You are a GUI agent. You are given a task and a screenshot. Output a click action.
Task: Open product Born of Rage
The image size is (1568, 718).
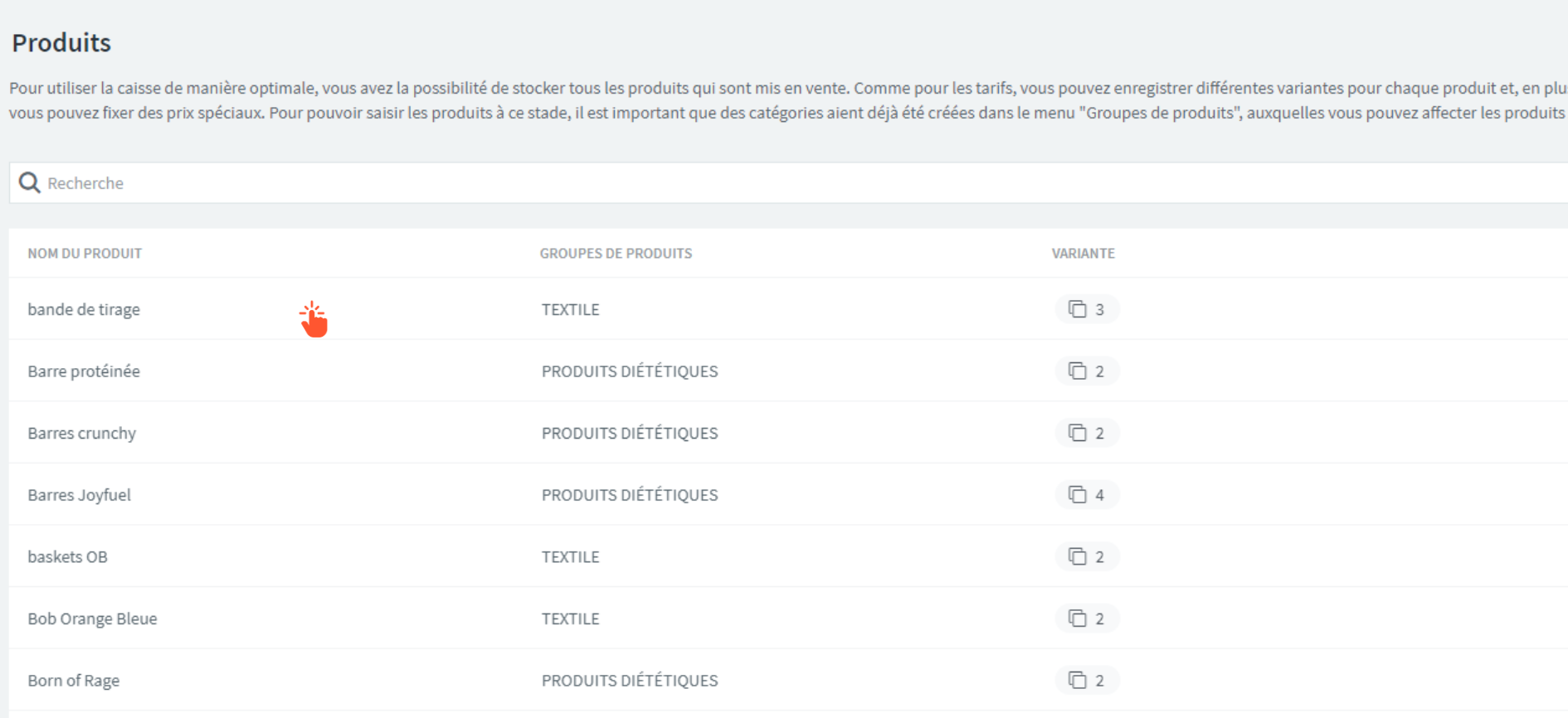tap(73, 680)
